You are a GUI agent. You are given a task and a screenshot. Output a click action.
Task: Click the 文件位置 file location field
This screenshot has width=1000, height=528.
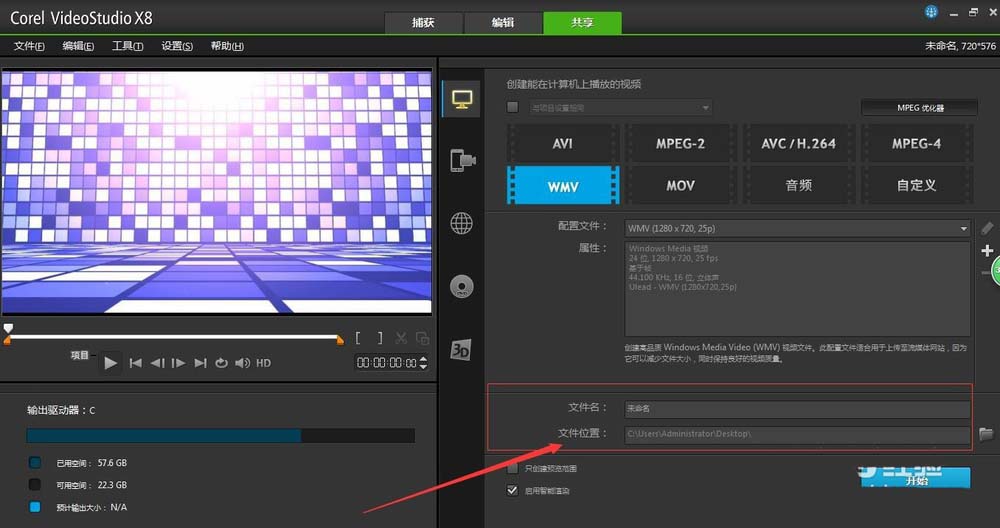[x=797, y=434]
